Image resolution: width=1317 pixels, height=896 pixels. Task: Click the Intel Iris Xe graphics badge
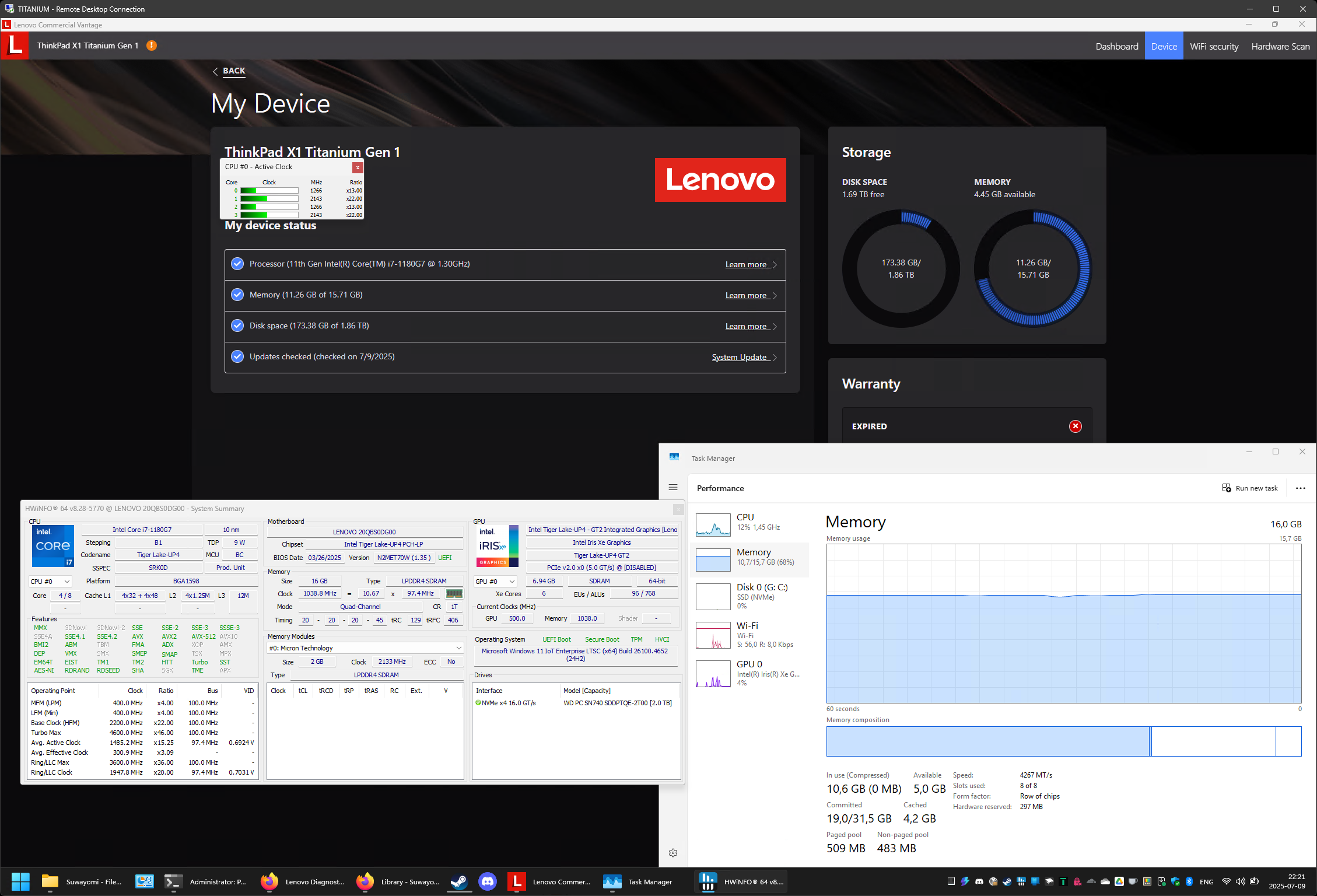pos(497,545)
